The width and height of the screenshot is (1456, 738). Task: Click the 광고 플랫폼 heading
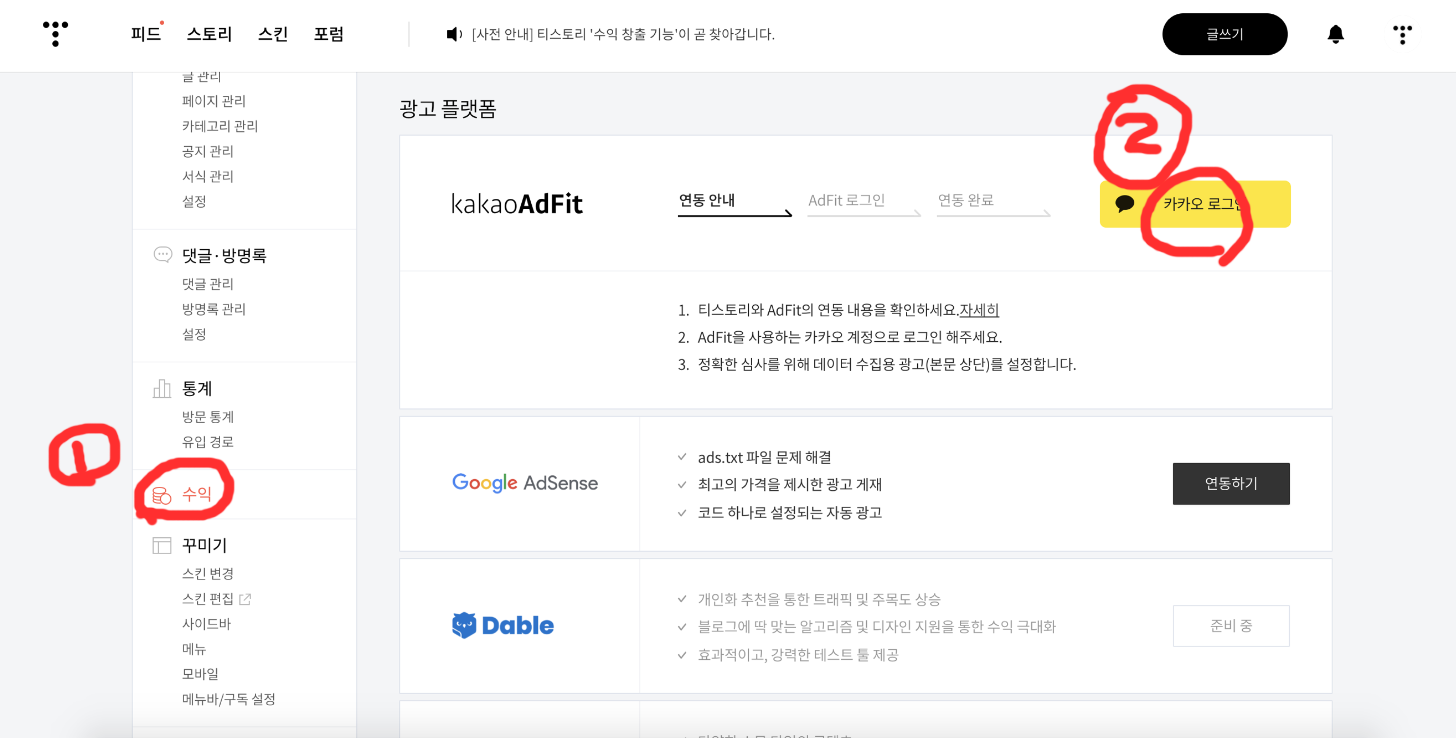click(448, 108)
